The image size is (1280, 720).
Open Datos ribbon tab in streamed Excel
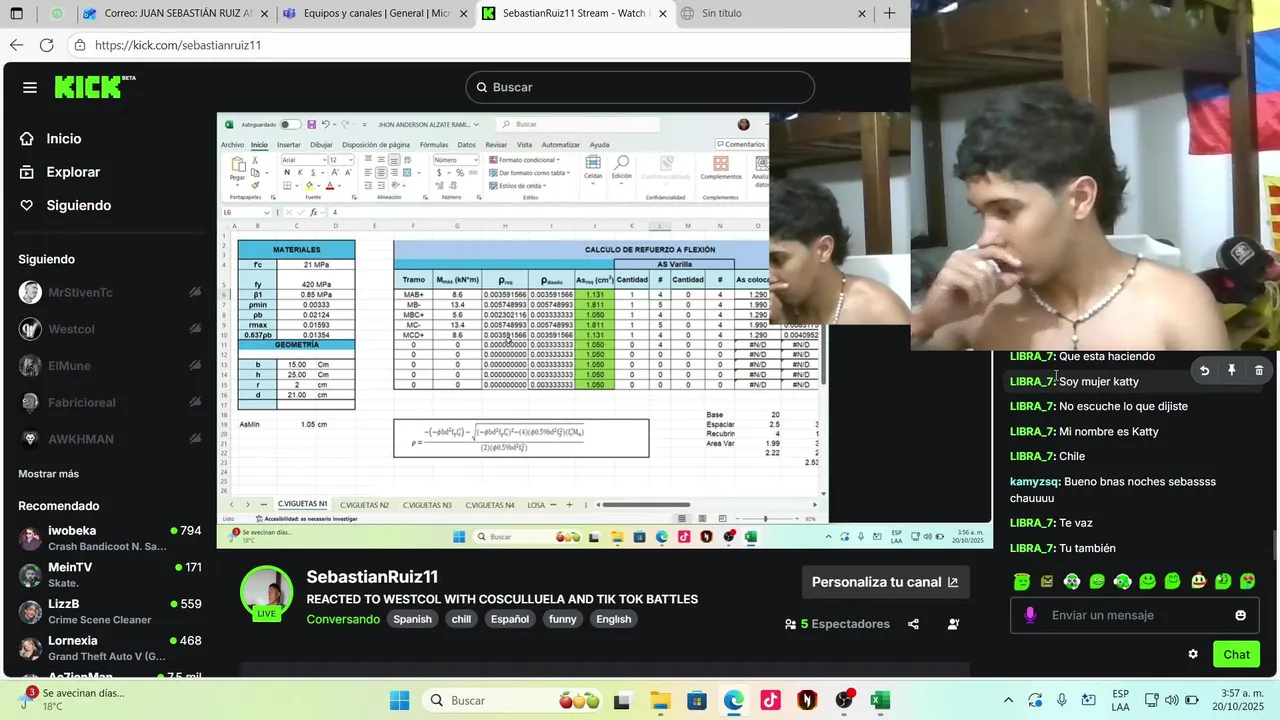tap(466, 145)
